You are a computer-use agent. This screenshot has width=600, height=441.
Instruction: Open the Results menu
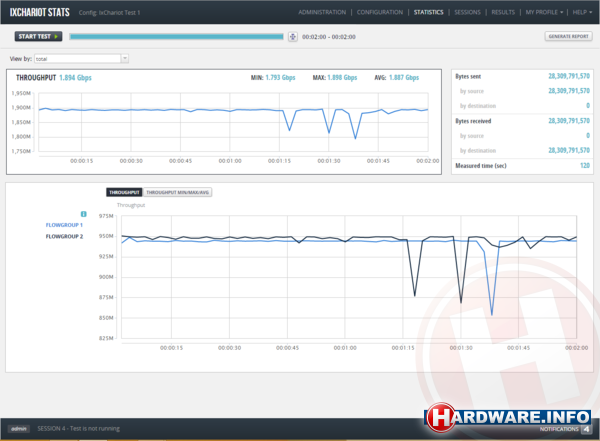coord(503,12)
